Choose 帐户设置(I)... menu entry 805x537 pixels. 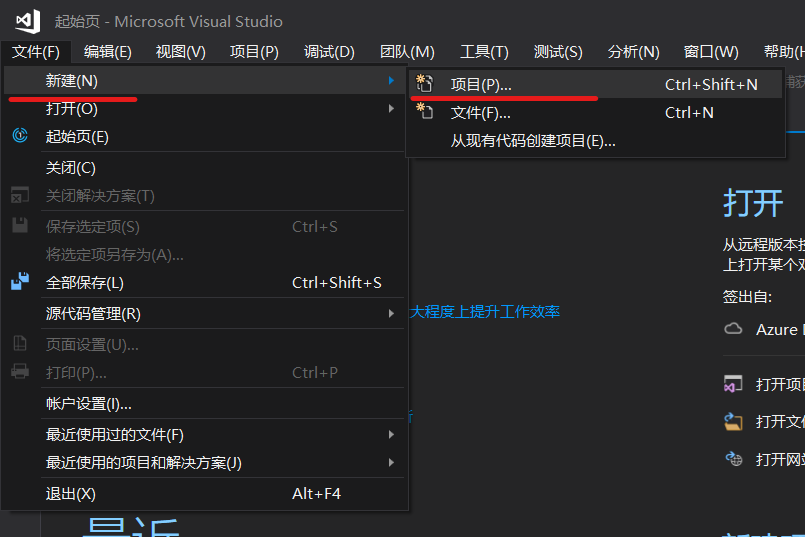pyautogui.click(x=204, y=404)
